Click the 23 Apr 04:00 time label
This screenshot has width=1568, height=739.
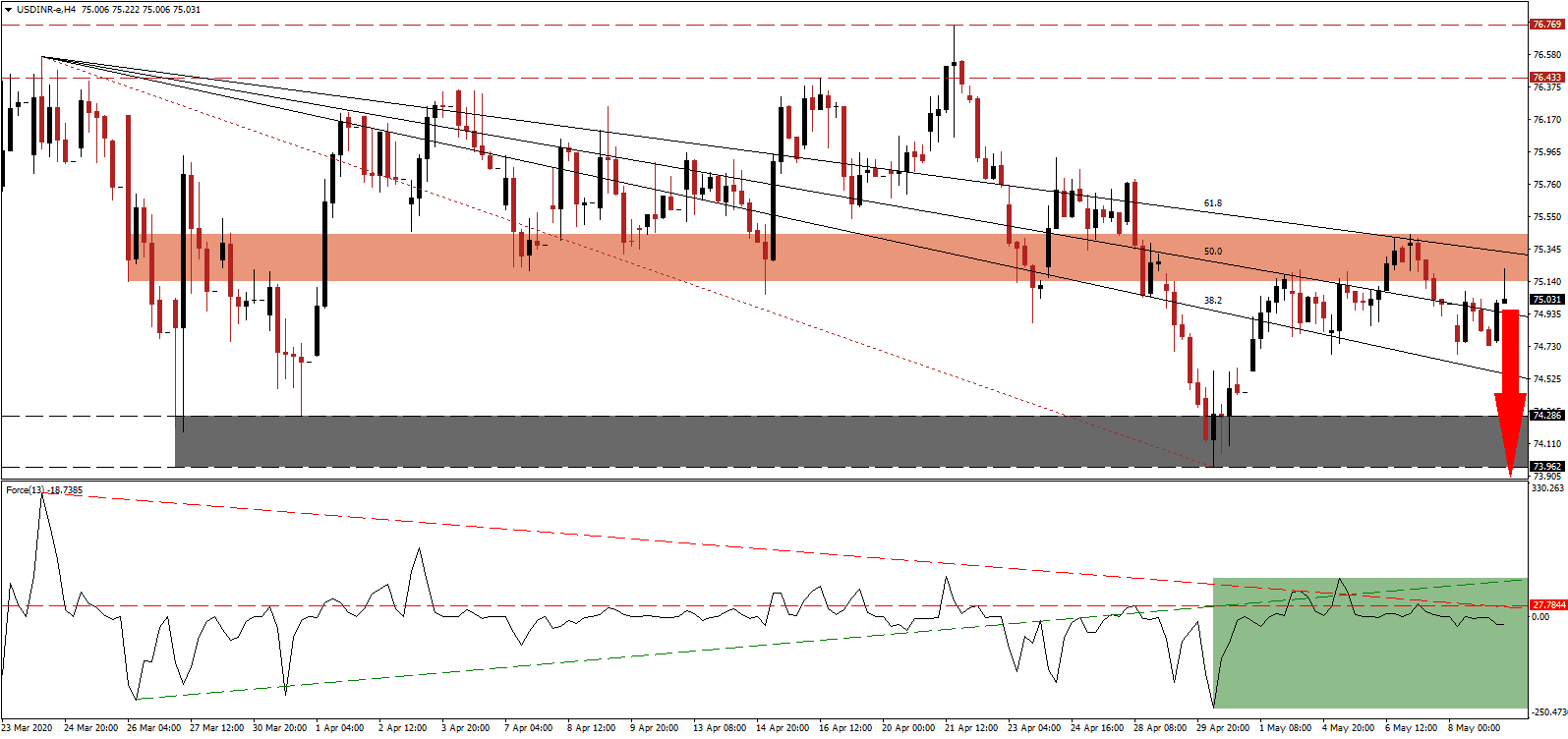tap(1034, 728)
